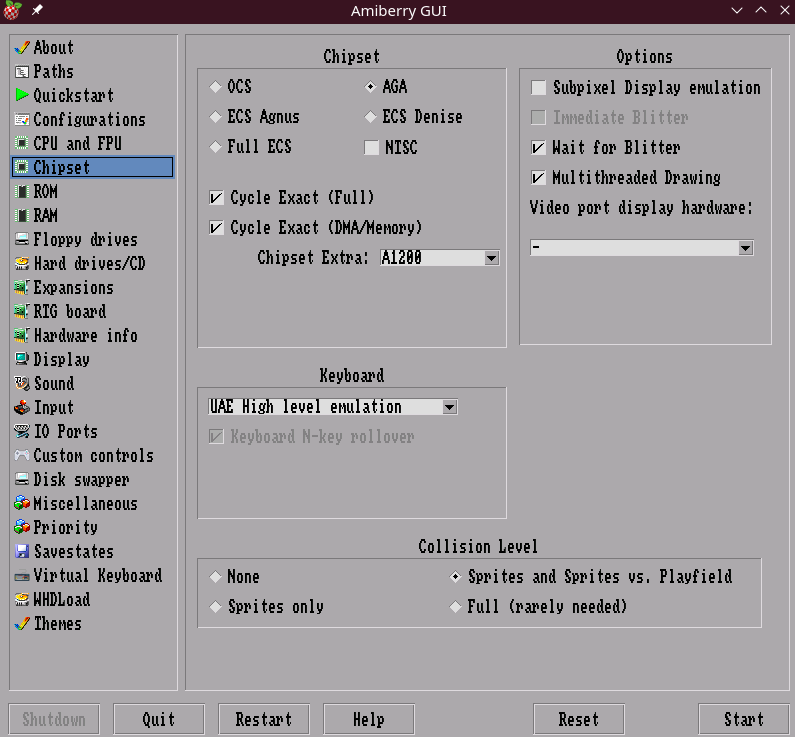This screenshot has height=737, width=795.
Task: Open the About panel via its checkmark icon
Action: [x=22, y=48]
